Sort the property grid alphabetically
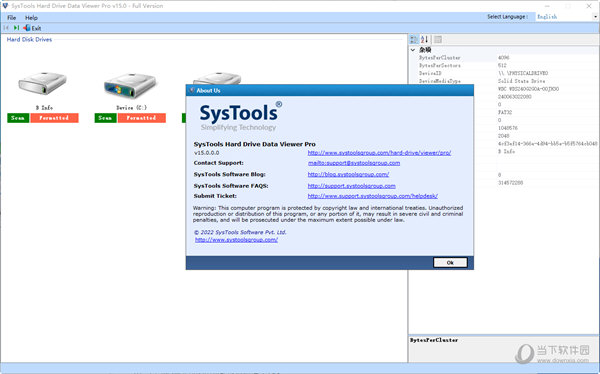 [x=424, y=39]
